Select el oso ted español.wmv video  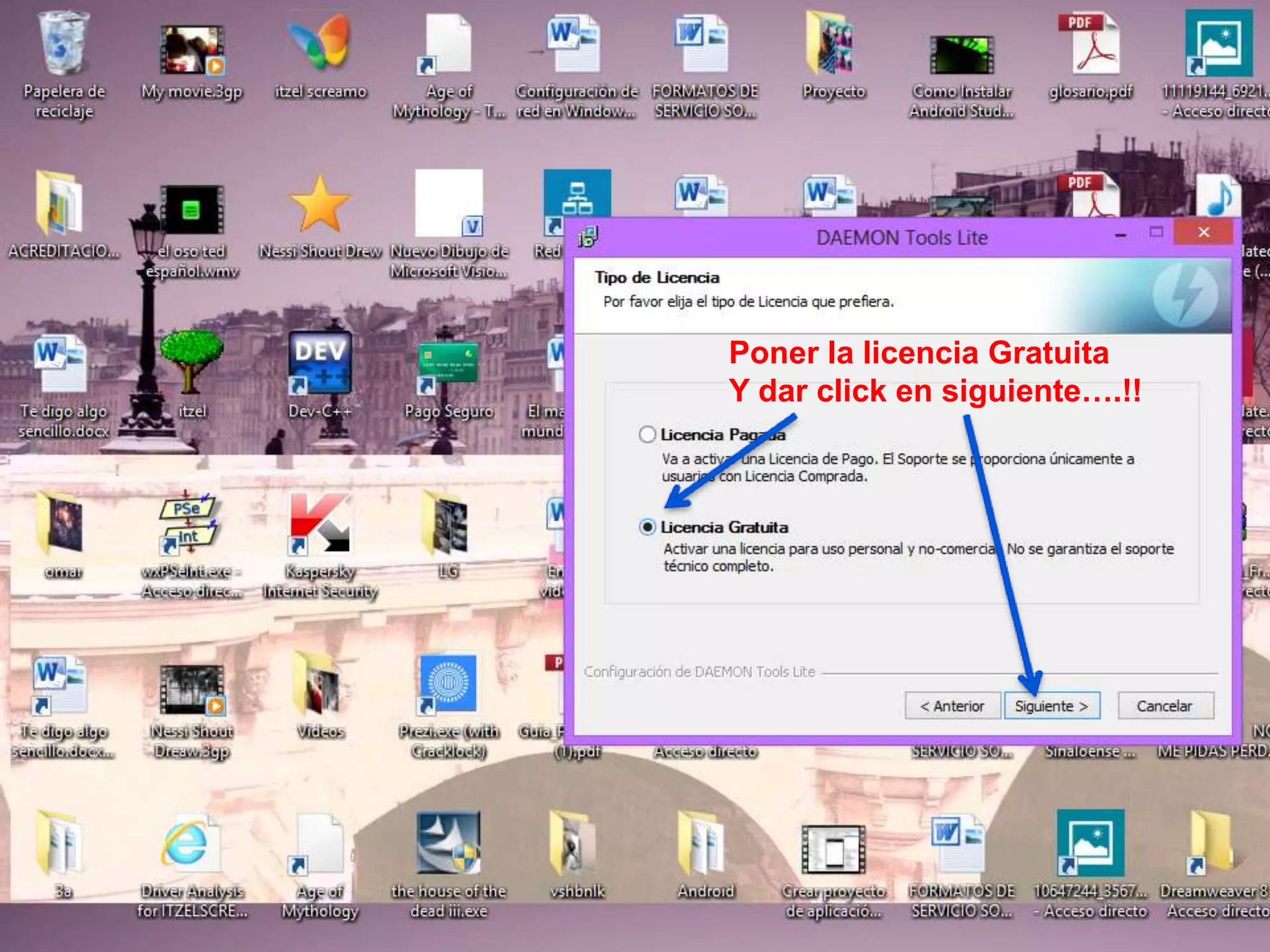(192, 232)
